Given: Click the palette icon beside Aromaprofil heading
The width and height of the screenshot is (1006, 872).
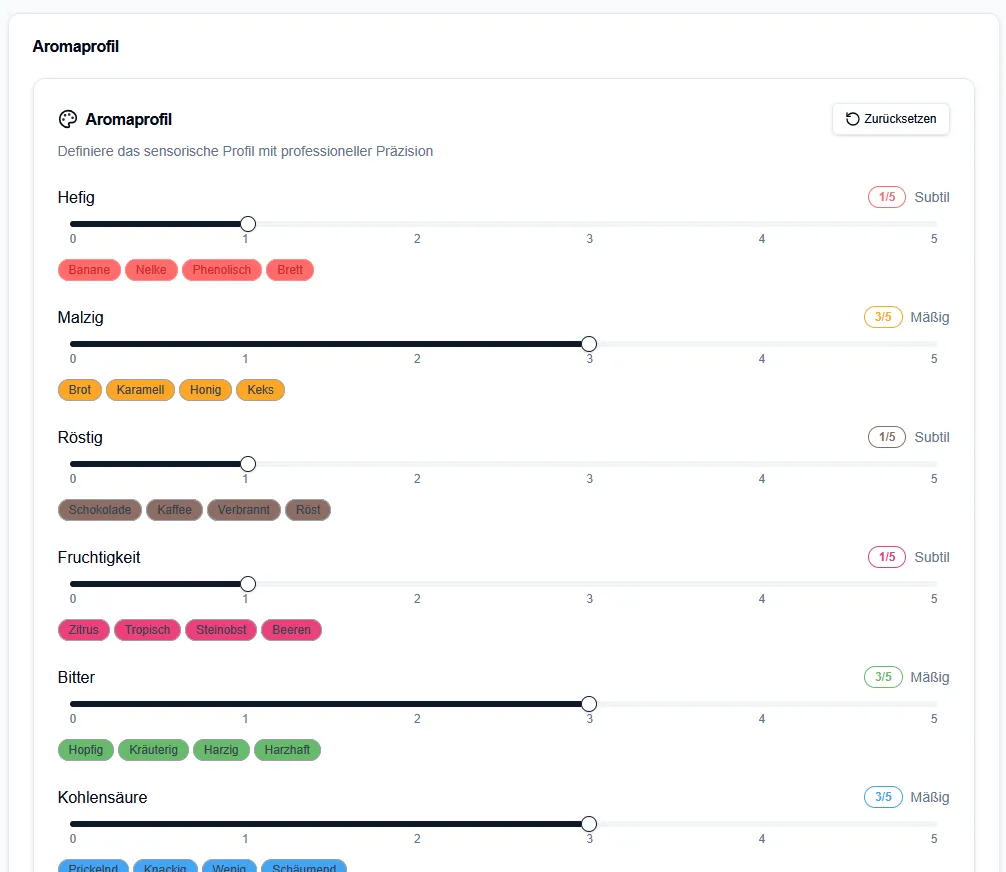Looking at the screenshot, I should tap(68, 120).
